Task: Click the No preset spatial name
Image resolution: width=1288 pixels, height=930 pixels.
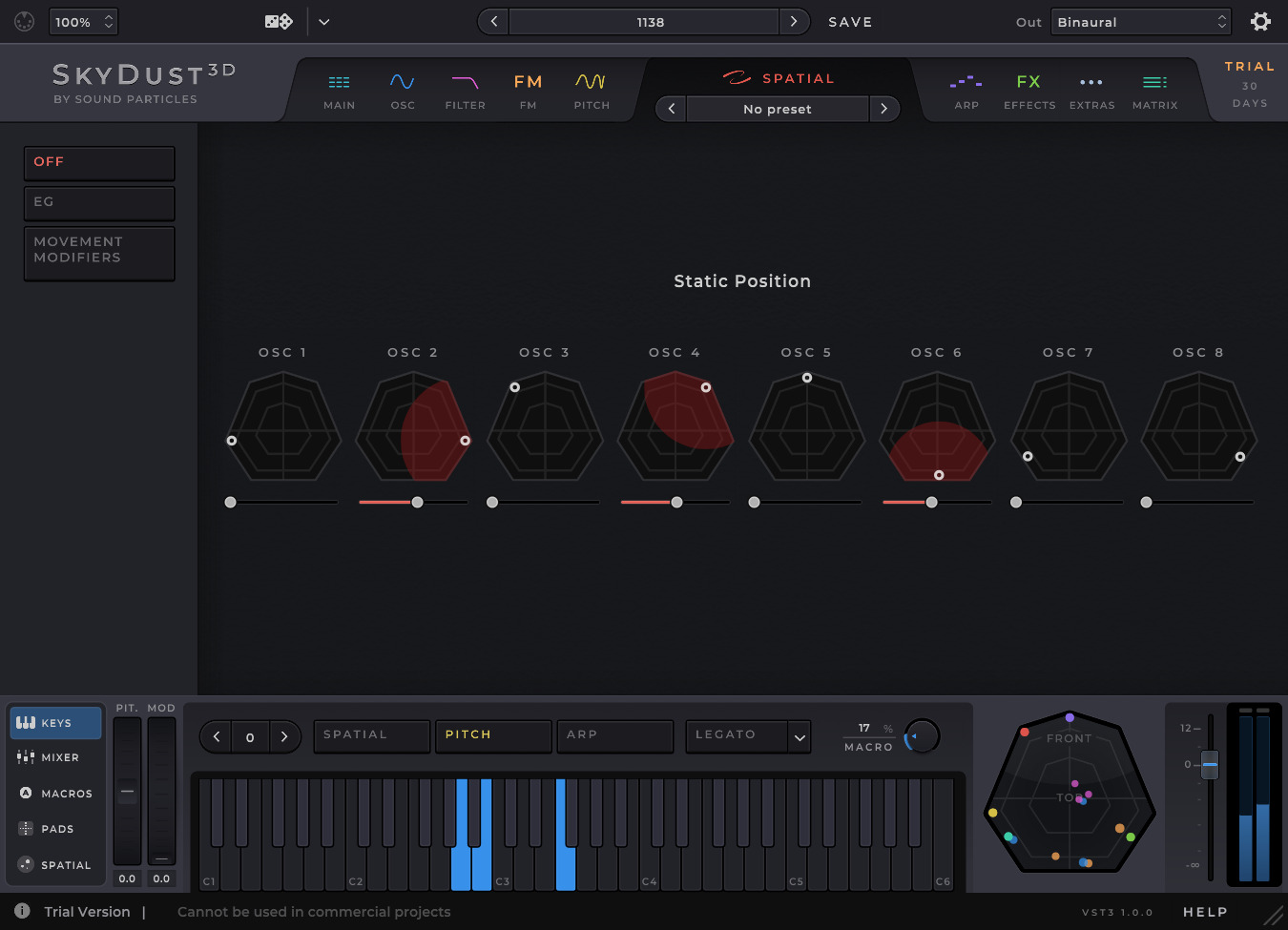Action: tap(778, 109)
